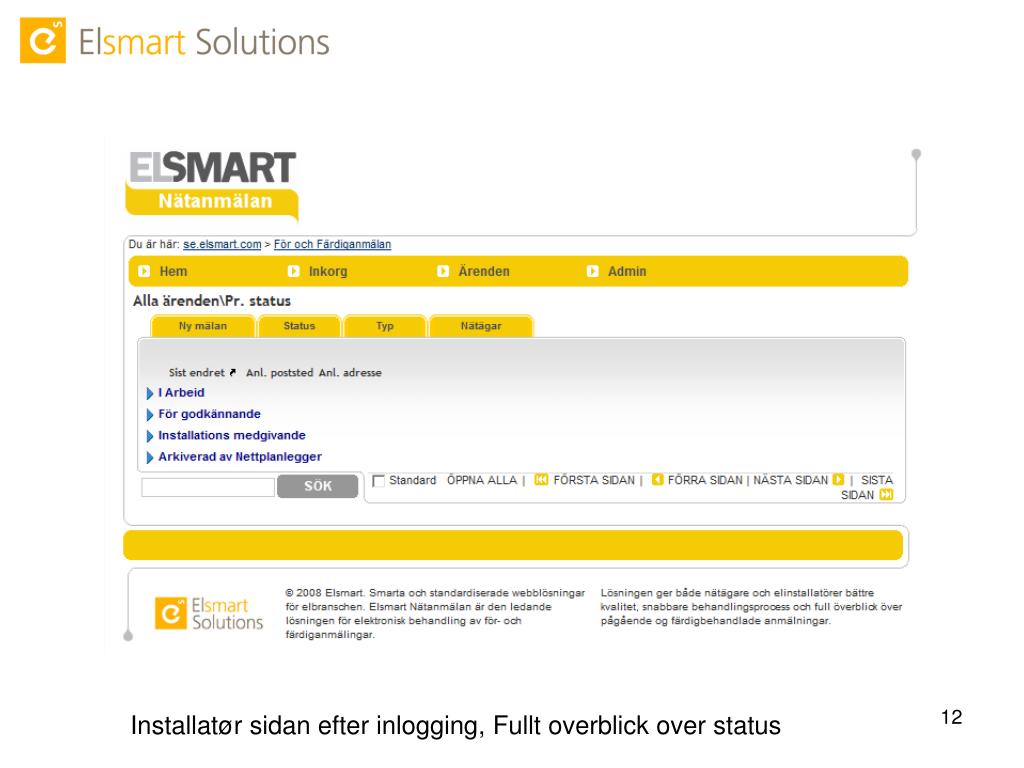This screenshot has height=768, width=1024.
Task: Click ÖPPNA ALLA to open all groups
Action: click(x=482, y=480)
